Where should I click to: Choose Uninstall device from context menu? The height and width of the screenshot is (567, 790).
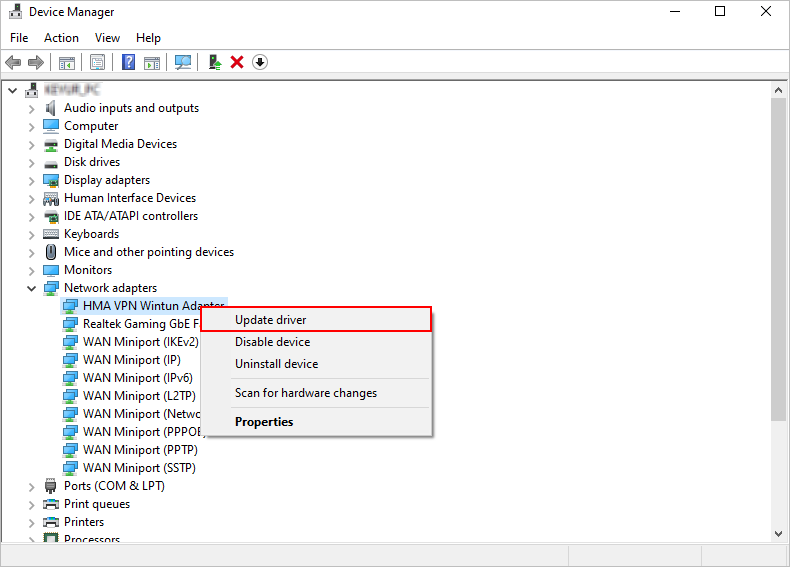click(316, 364)
